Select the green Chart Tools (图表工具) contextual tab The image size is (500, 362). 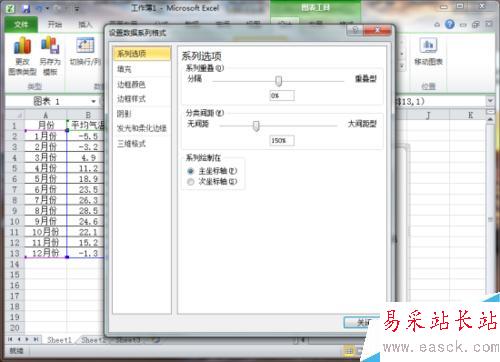(315, 7)
